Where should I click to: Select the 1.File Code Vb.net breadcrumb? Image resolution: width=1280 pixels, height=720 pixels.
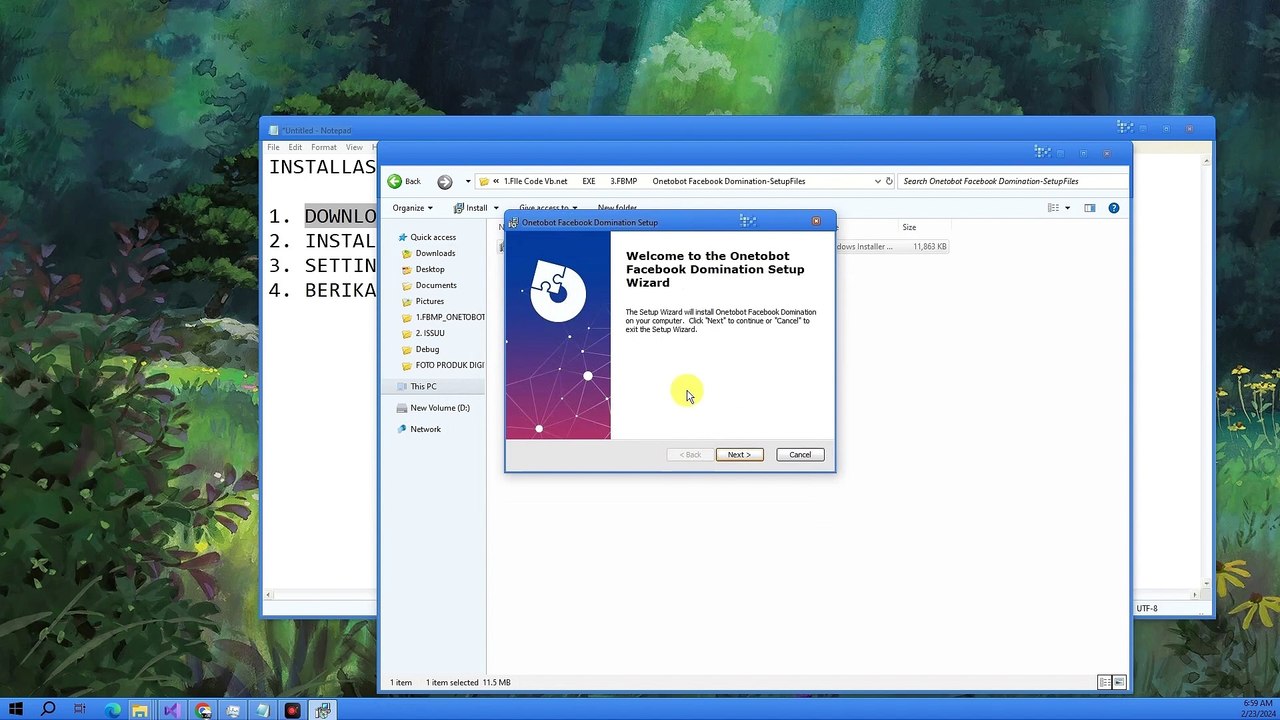[535, 181]
